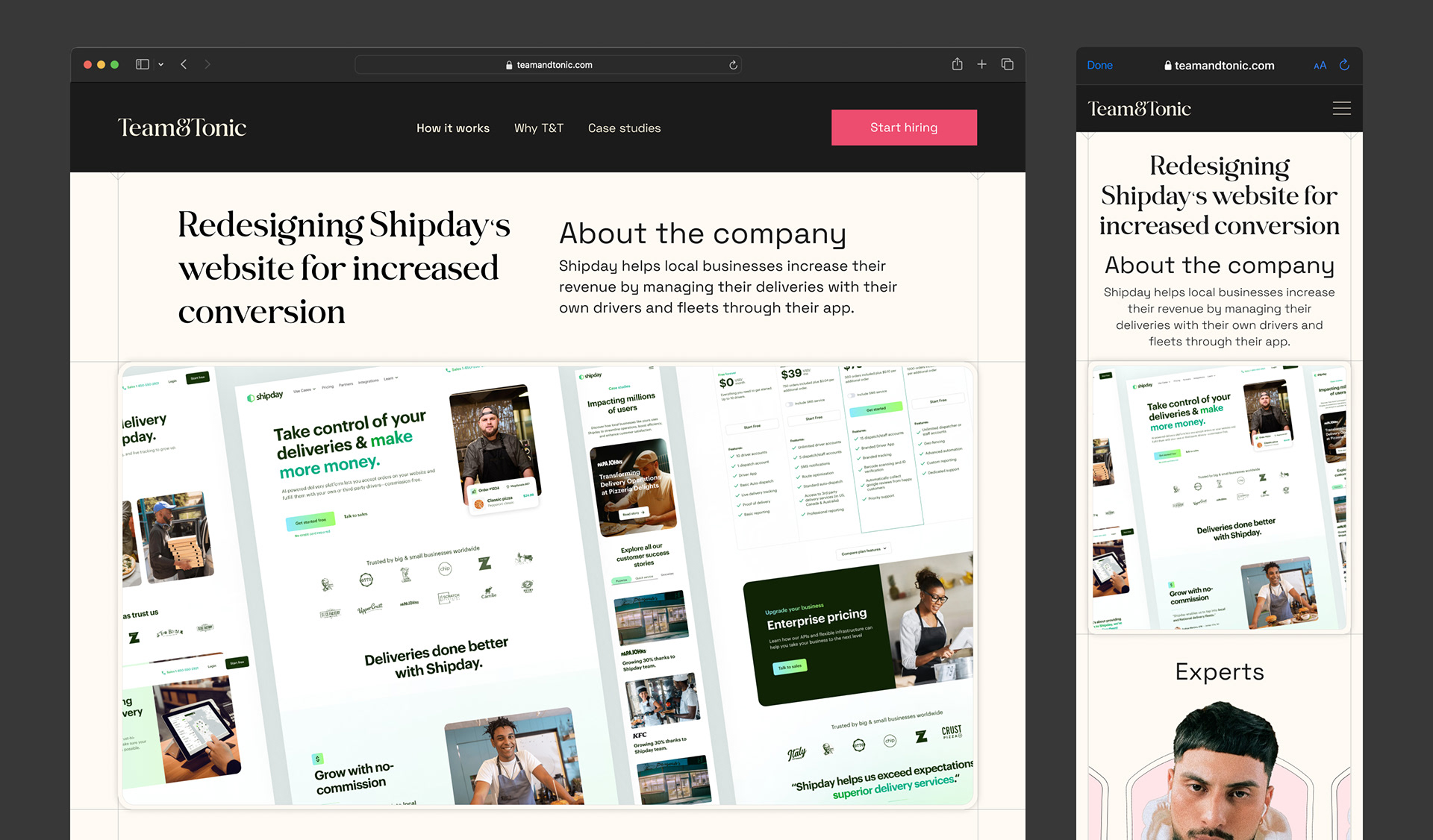Tap the expert portrait photo in mobile view
The width and height of the screenshot is (1433, 840).
pos(1219,770)
